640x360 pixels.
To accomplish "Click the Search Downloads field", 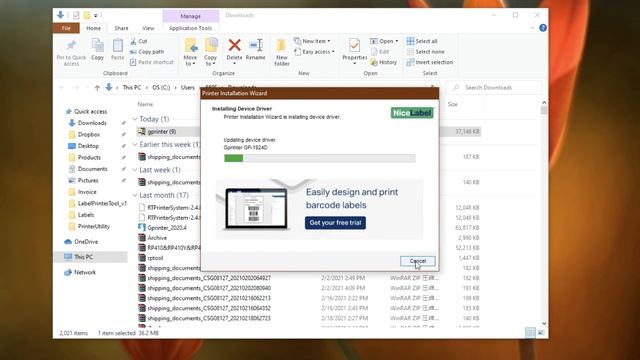I will [x=494, y=87].
